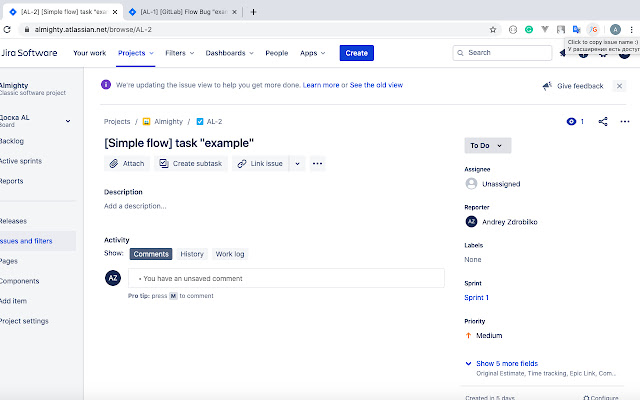Open Projects breadcrumb link
The height and width of the screenshot is (400, 640).
tap(117, 122)
